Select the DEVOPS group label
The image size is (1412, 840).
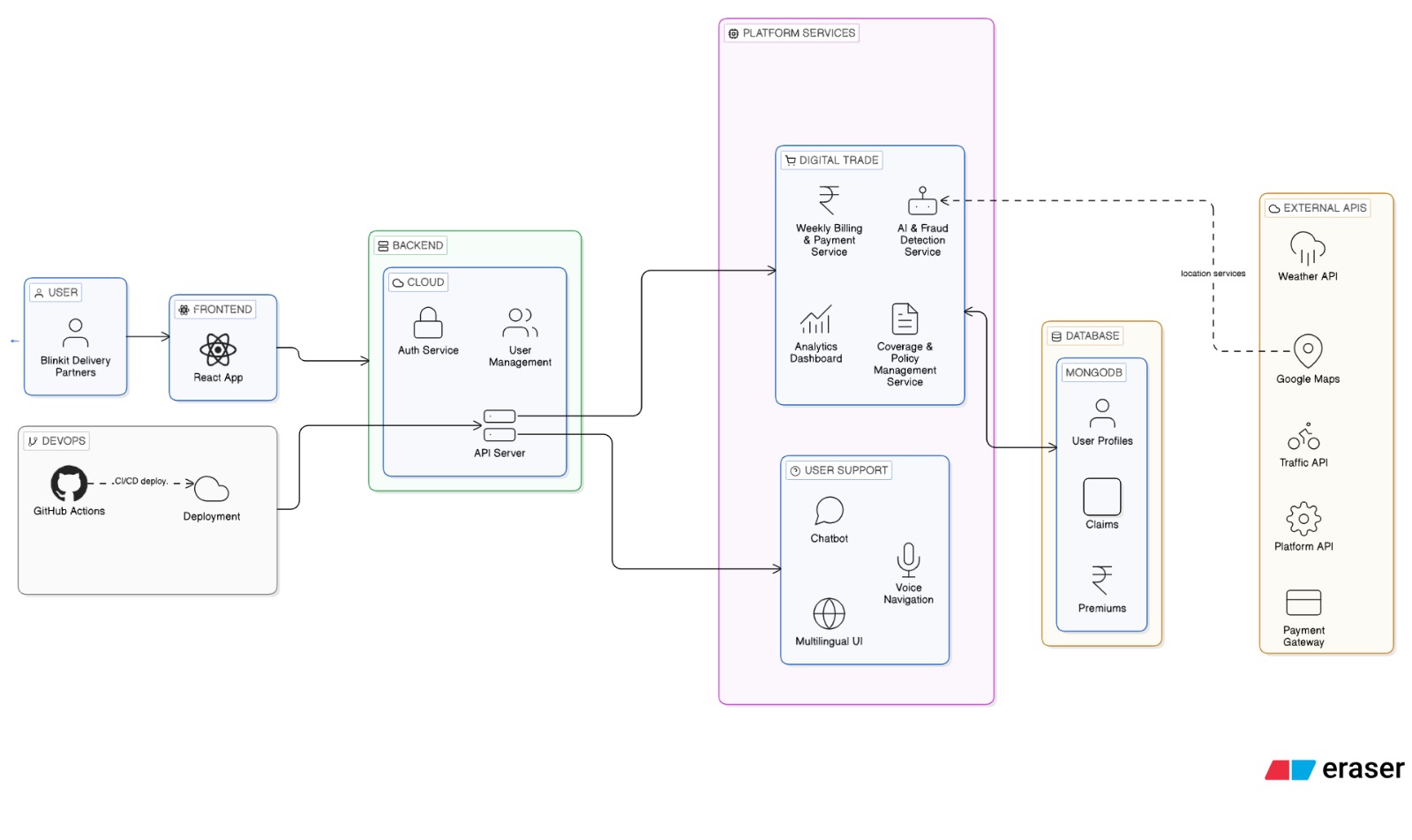(56, 441)
